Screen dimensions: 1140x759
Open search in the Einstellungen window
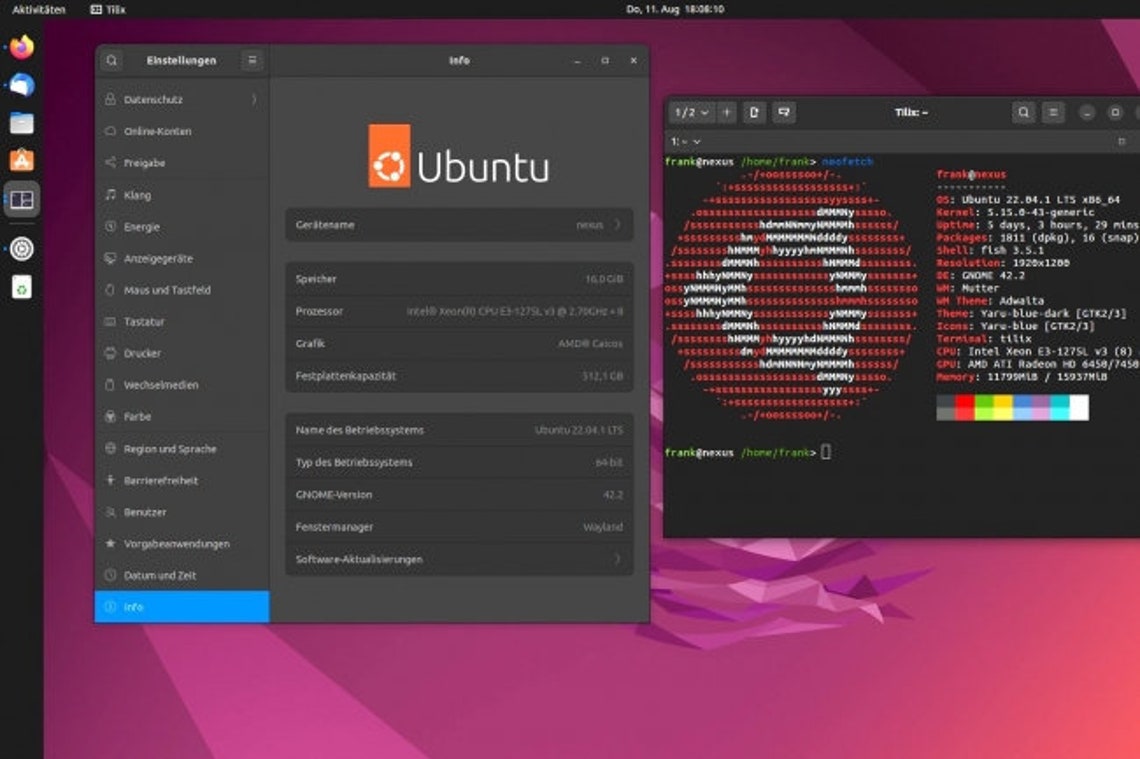click(x=111, y=60)
